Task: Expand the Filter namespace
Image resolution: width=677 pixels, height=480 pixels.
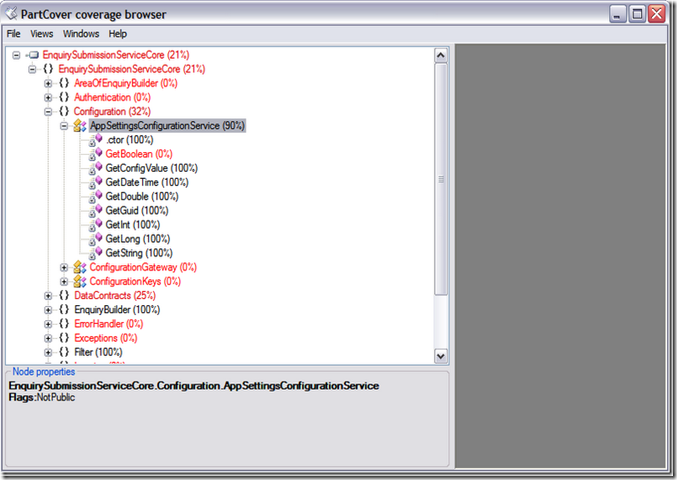Action: [48, 353]
